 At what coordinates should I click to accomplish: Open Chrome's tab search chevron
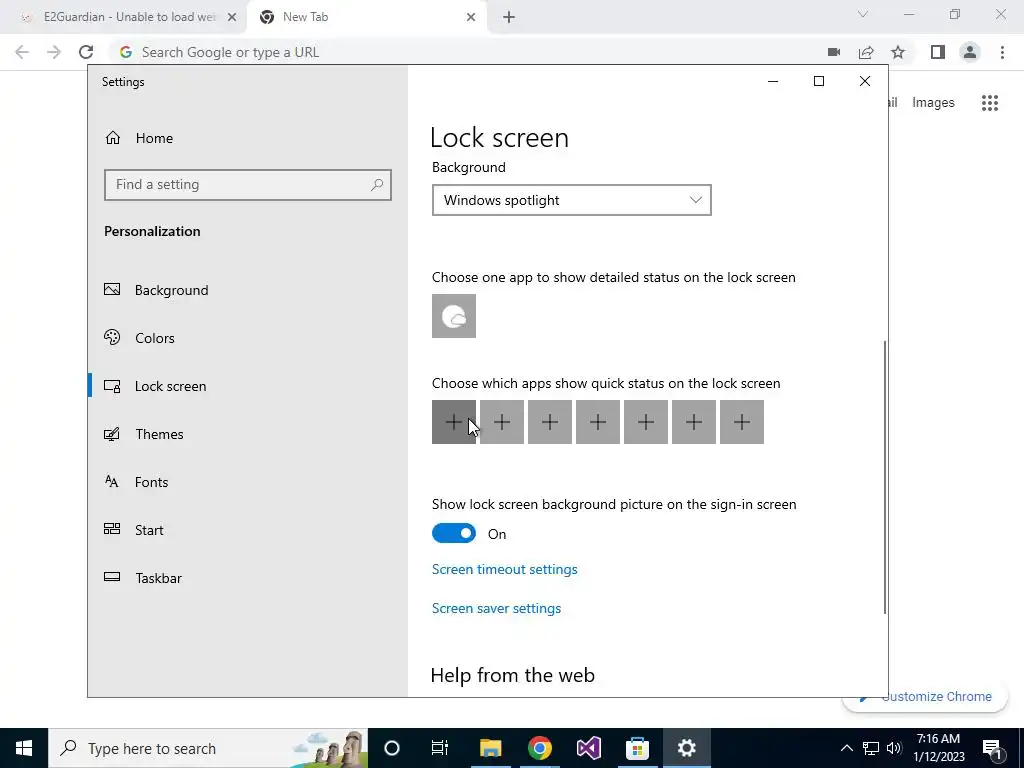863,14
